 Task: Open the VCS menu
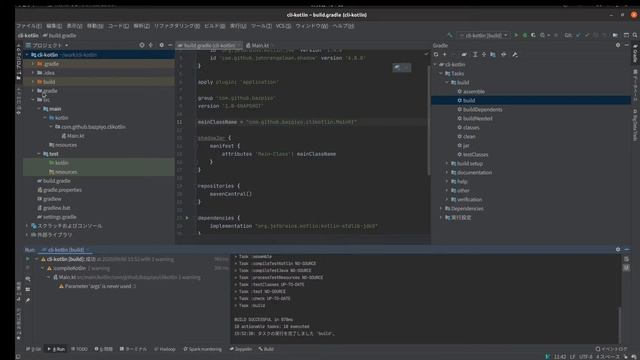click(x=283, y=26)
